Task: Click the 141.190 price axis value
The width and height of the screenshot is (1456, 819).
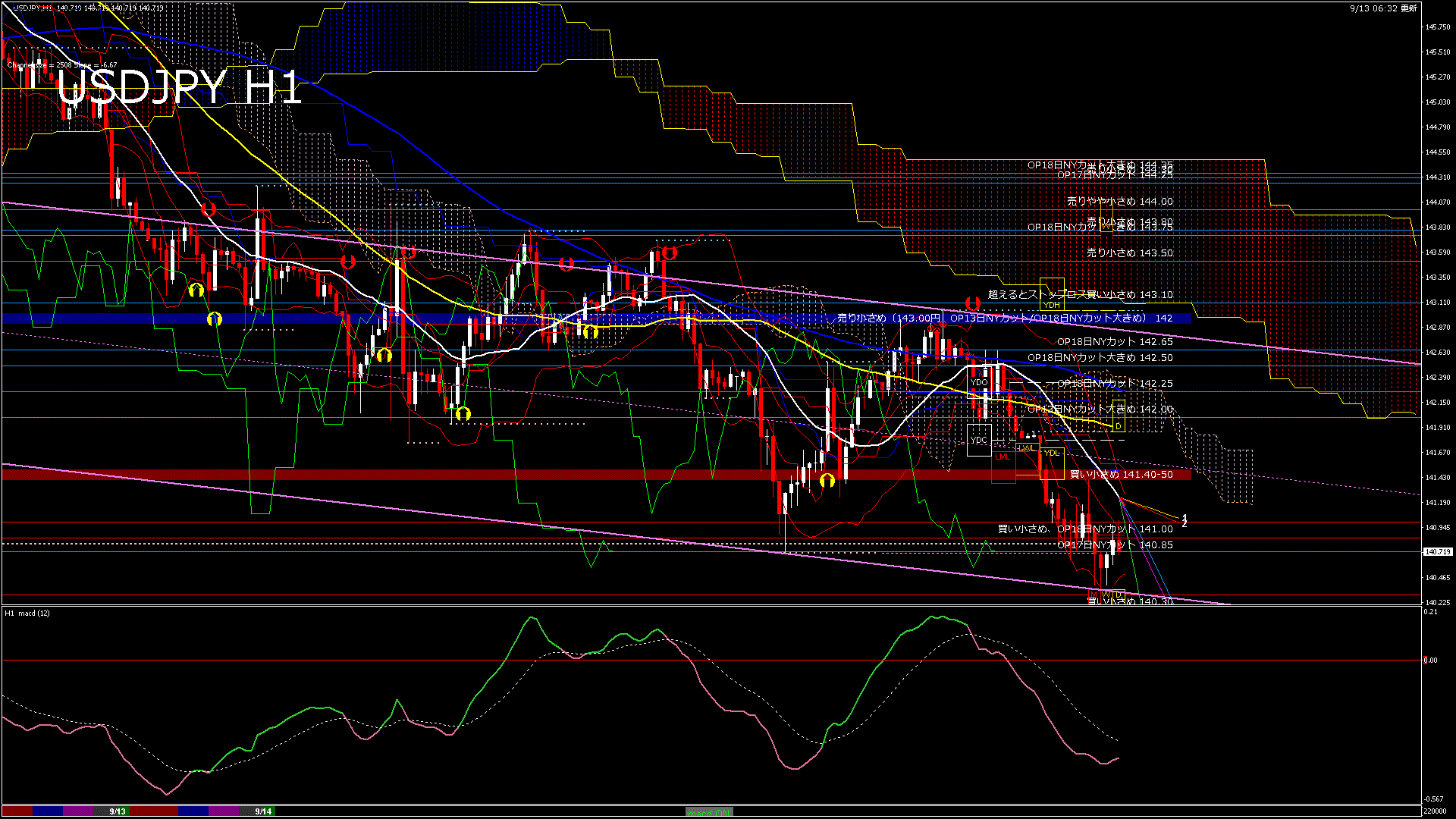Action: pyautogui.click(x=1437, y=503)
